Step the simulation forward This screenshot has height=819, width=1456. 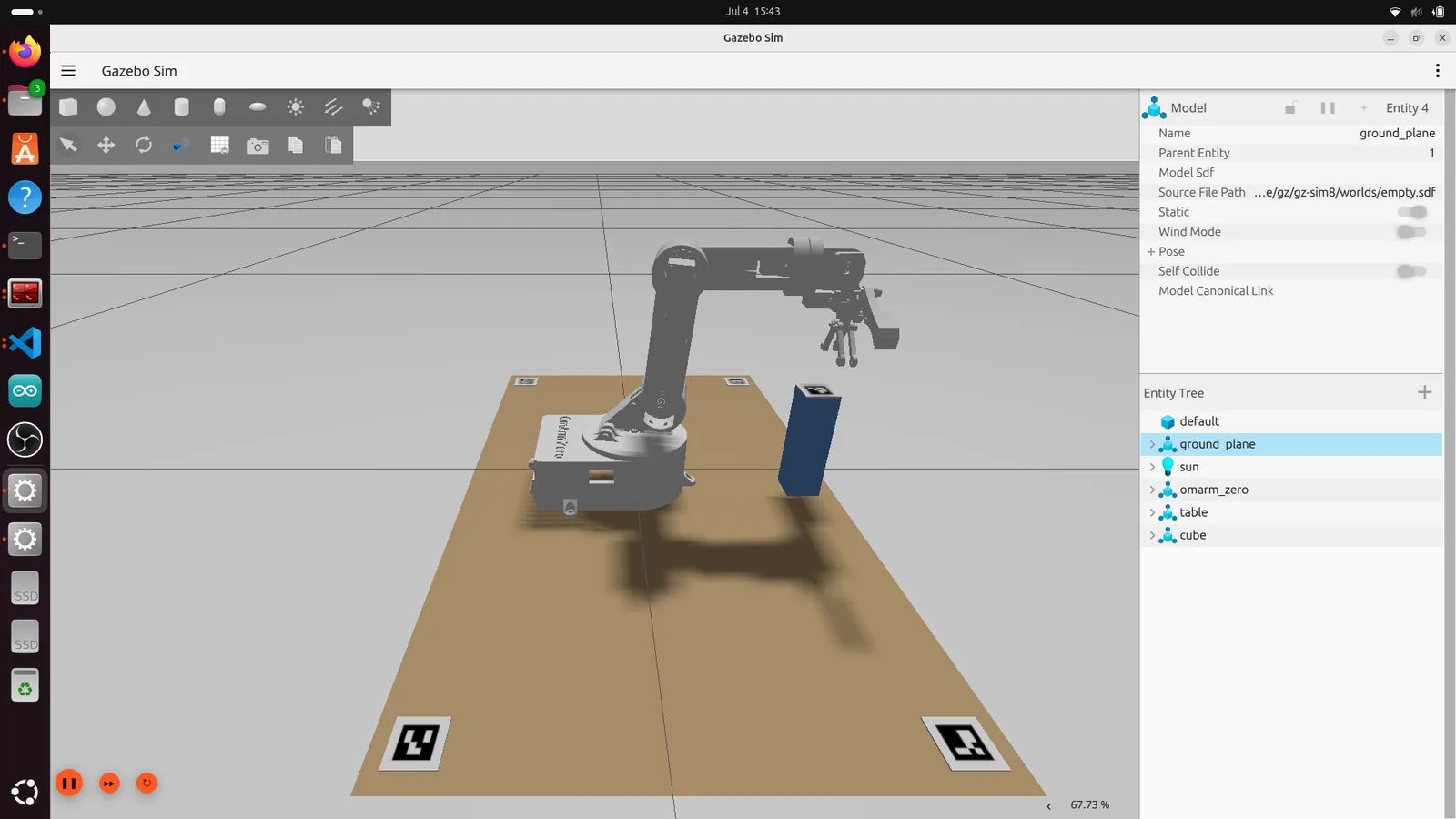109,784
